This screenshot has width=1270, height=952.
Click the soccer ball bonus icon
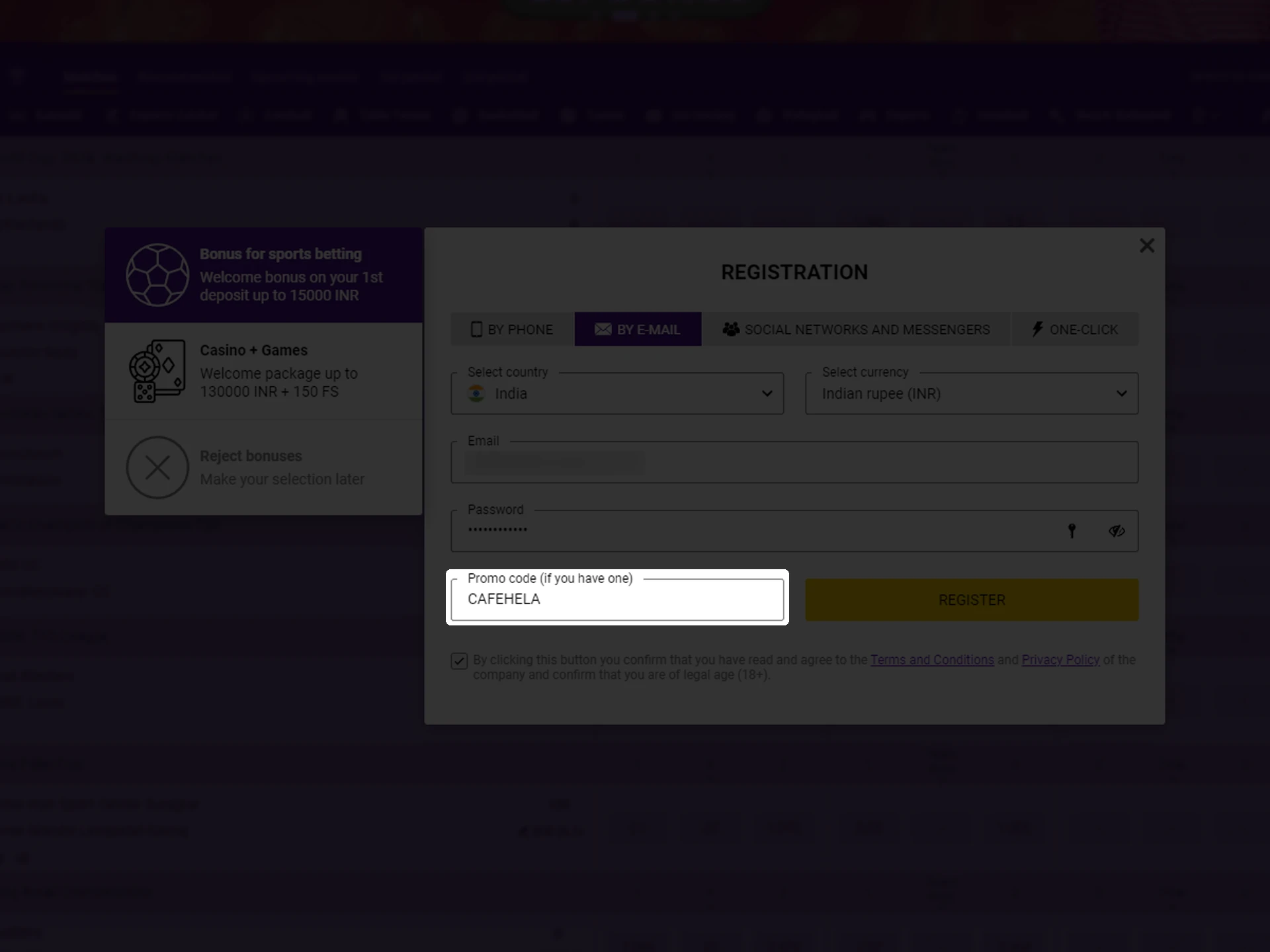click(x=157, y=275)
